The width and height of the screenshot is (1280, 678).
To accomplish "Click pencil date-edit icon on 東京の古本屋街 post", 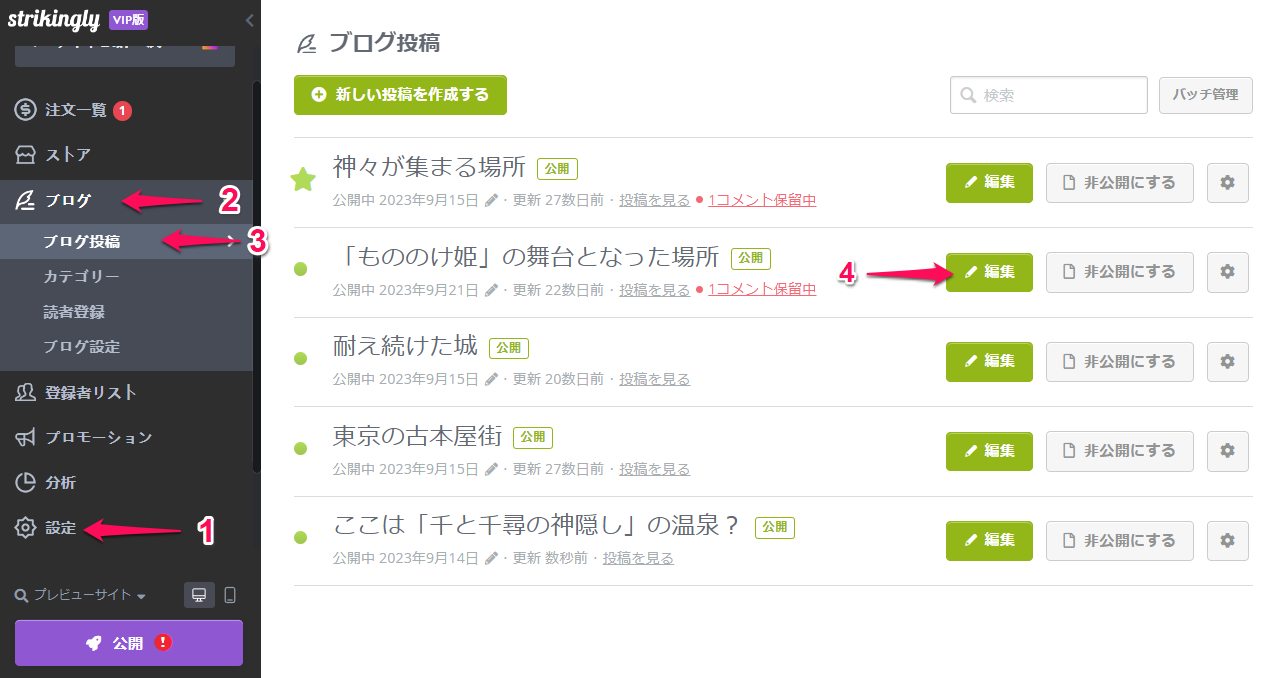I will point(491,469).
